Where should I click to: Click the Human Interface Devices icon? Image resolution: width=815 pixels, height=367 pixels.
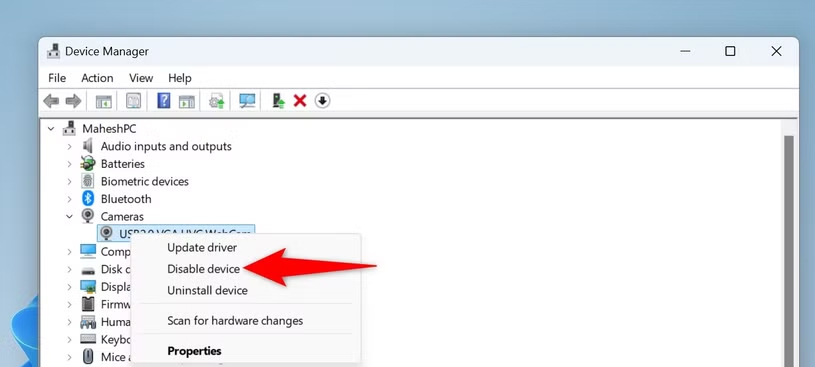(88, 322)
